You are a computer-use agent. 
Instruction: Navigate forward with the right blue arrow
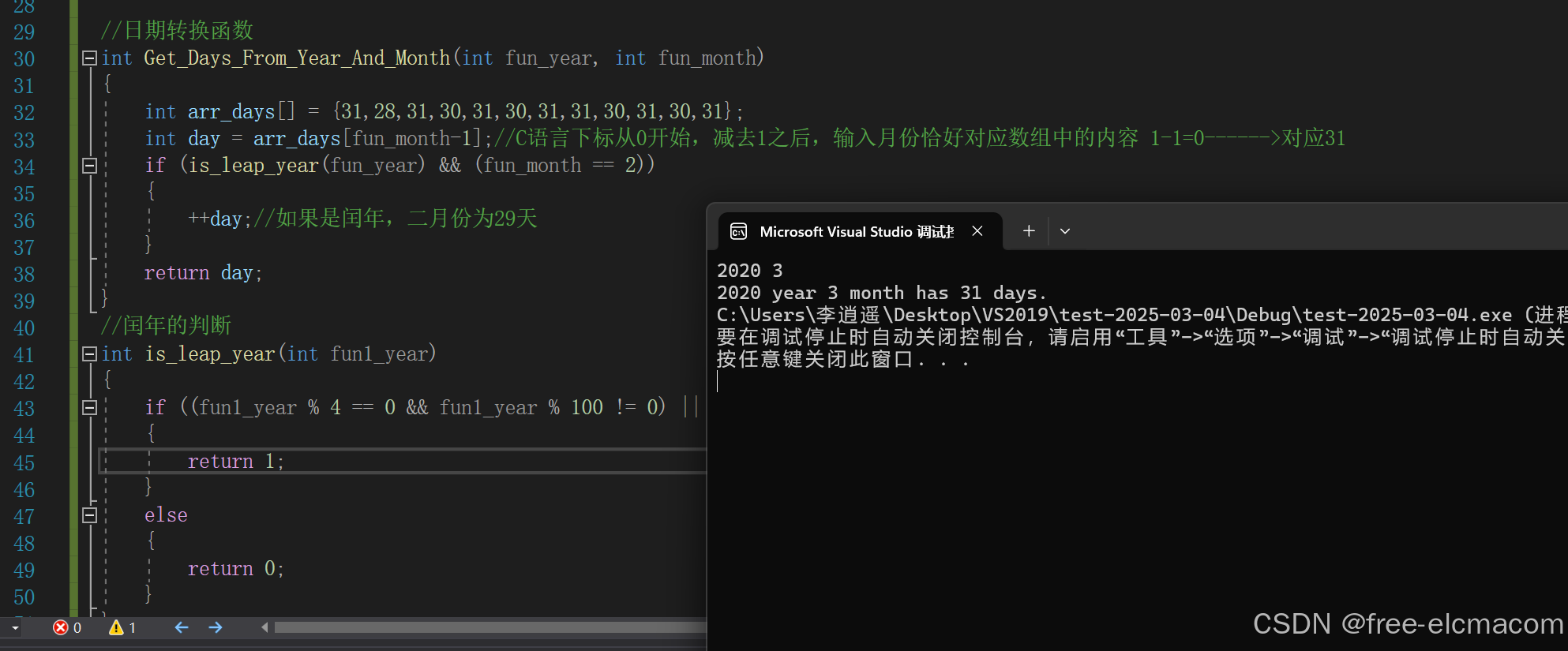click(x=216, y=627)
